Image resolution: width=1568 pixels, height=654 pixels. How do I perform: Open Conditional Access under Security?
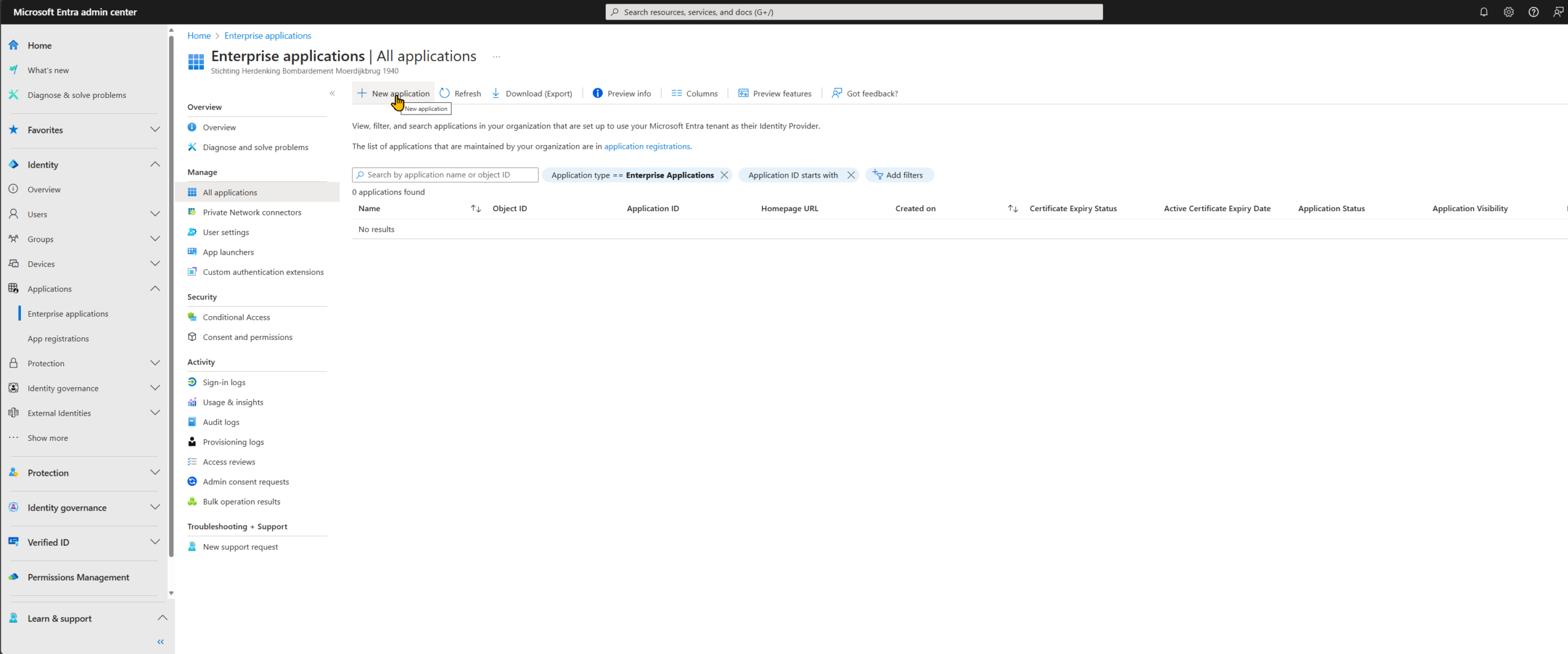tap(236, 317)
